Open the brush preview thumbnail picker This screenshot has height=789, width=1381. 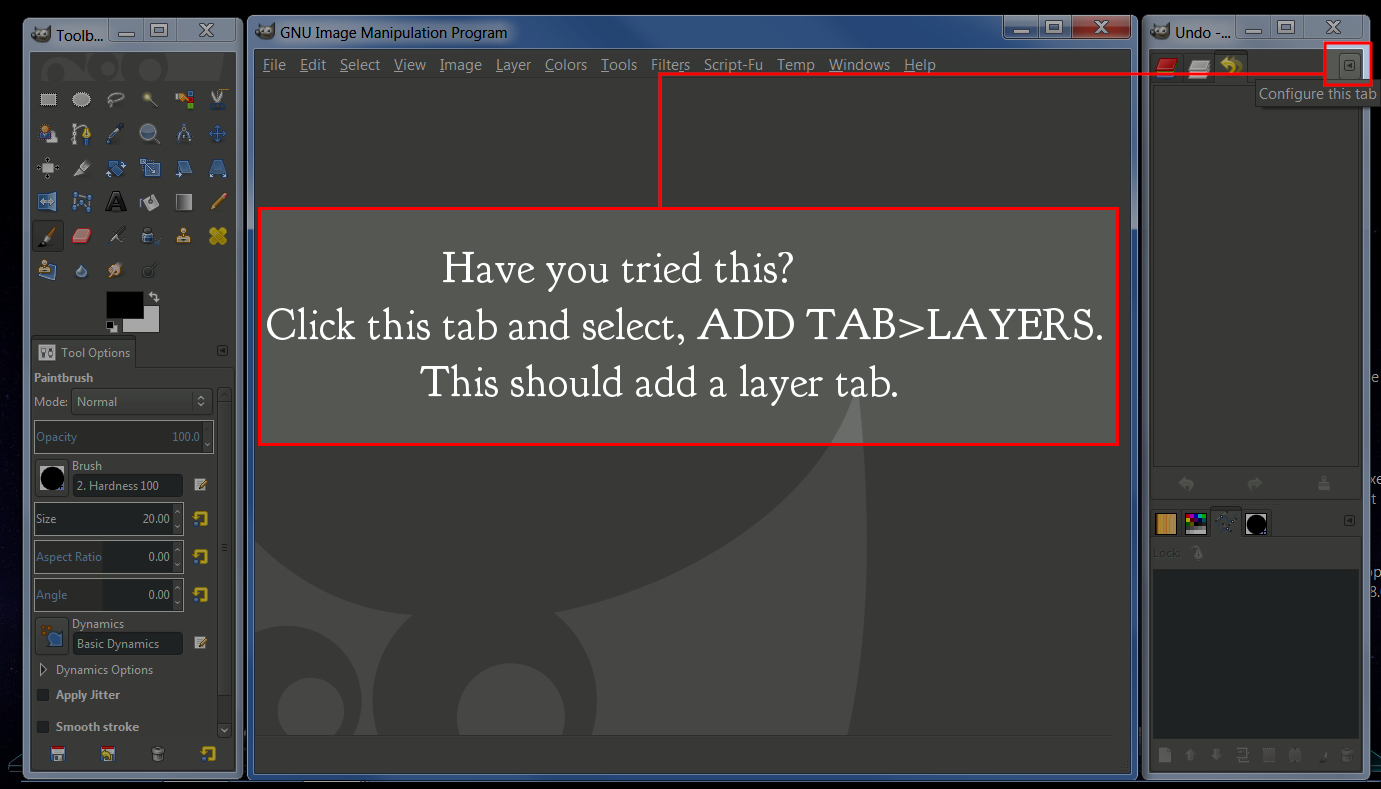click(52, 478)
